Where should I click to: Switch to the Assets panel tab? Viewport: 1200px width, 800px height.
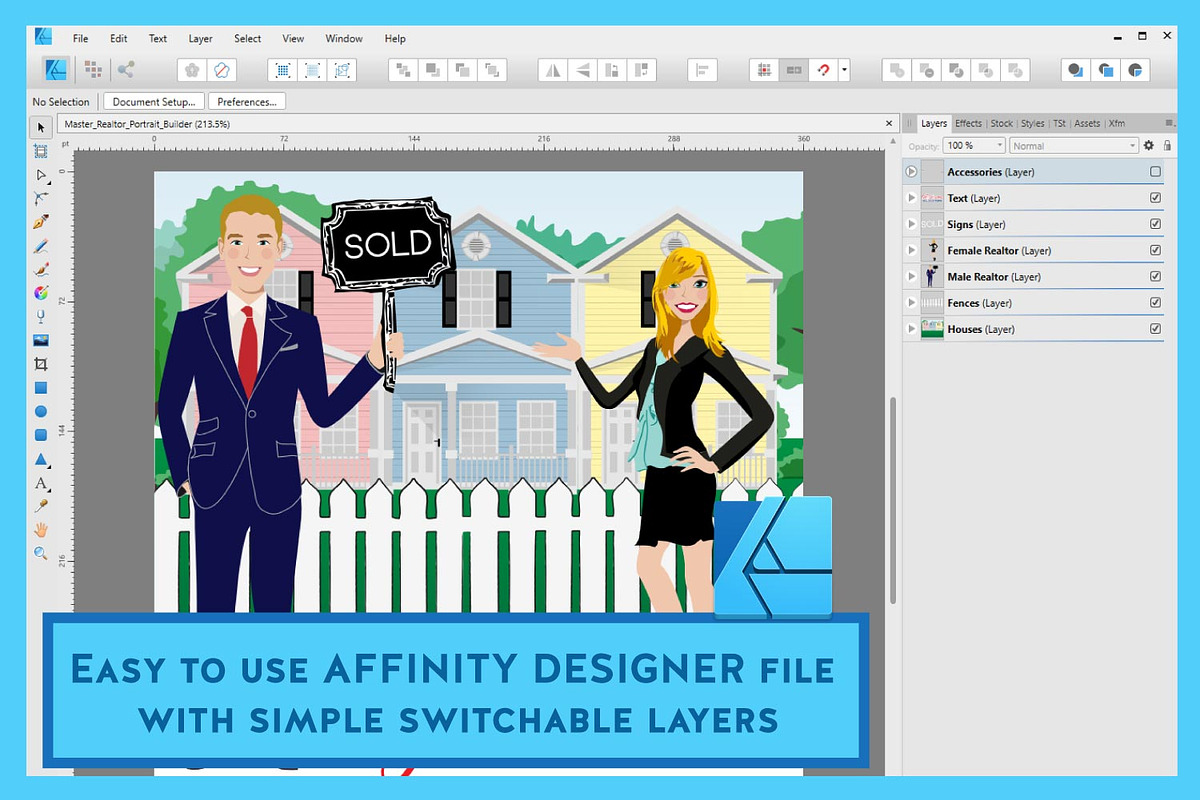point(1087,124)
